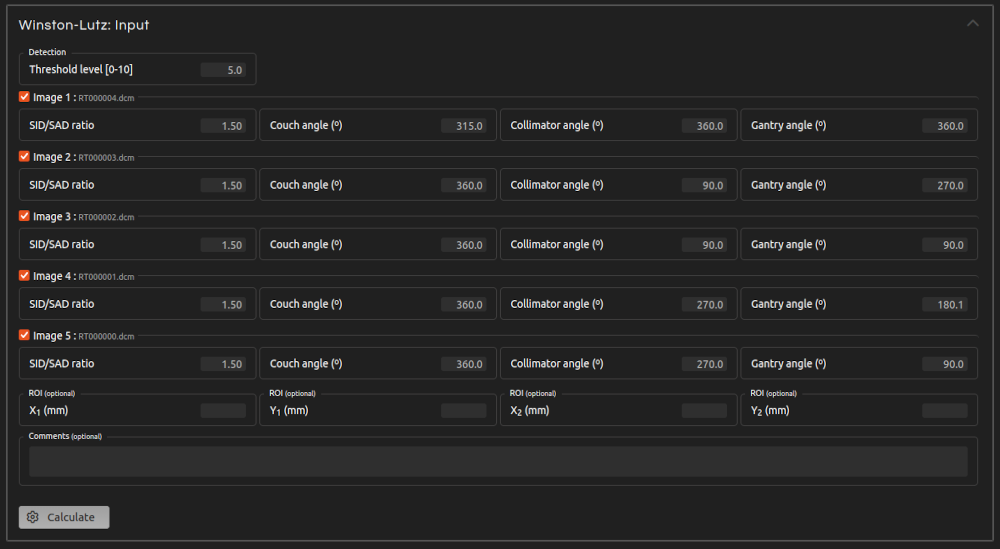Edit Image 4 Couch angle field
1000x549 pixels.
pos(464,304)
